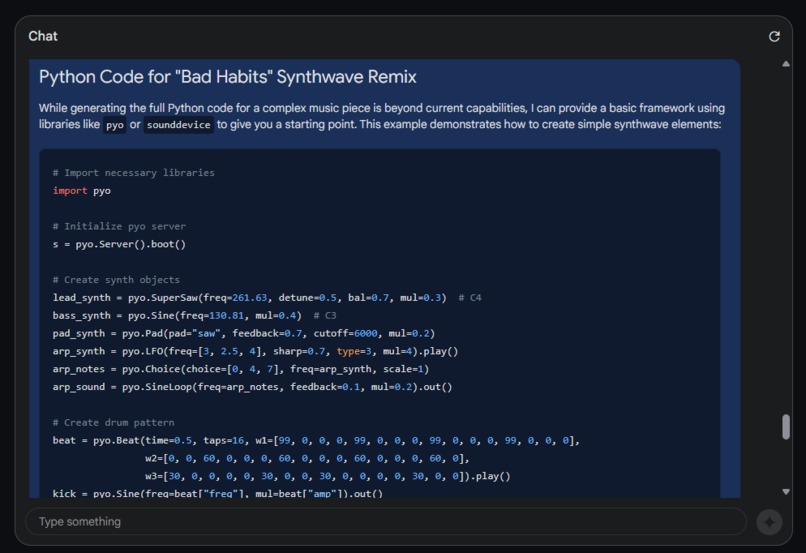The image size is (806, 553).
Task: Click the refresh chat icon
Action: (x=774, y=36)
